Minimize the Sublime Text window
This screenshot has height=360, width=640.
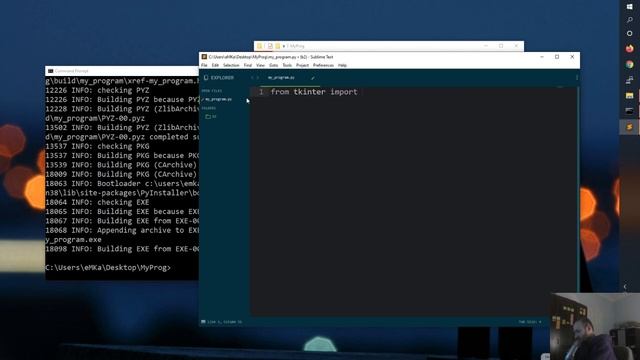click(542, 57)
